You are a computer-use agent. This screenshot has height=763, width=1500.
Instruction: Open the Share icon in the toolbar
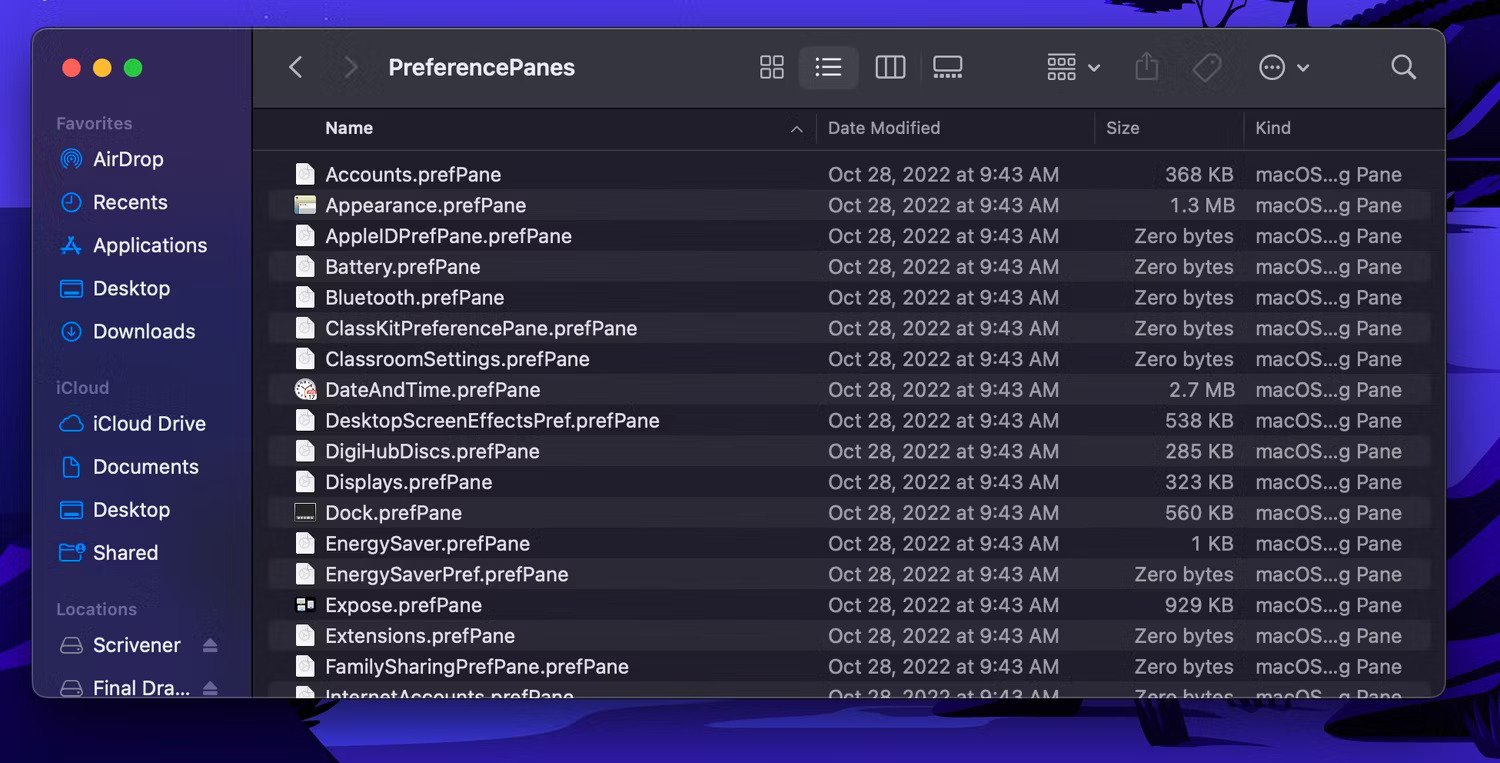[x=1146, y=67]
